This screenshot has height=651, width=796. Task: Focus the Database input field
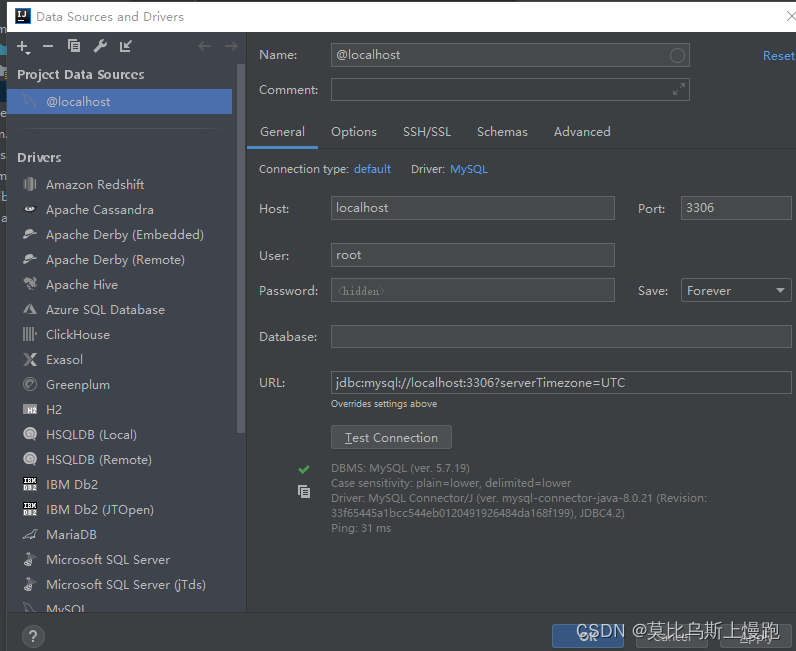(x=561, y=337)
